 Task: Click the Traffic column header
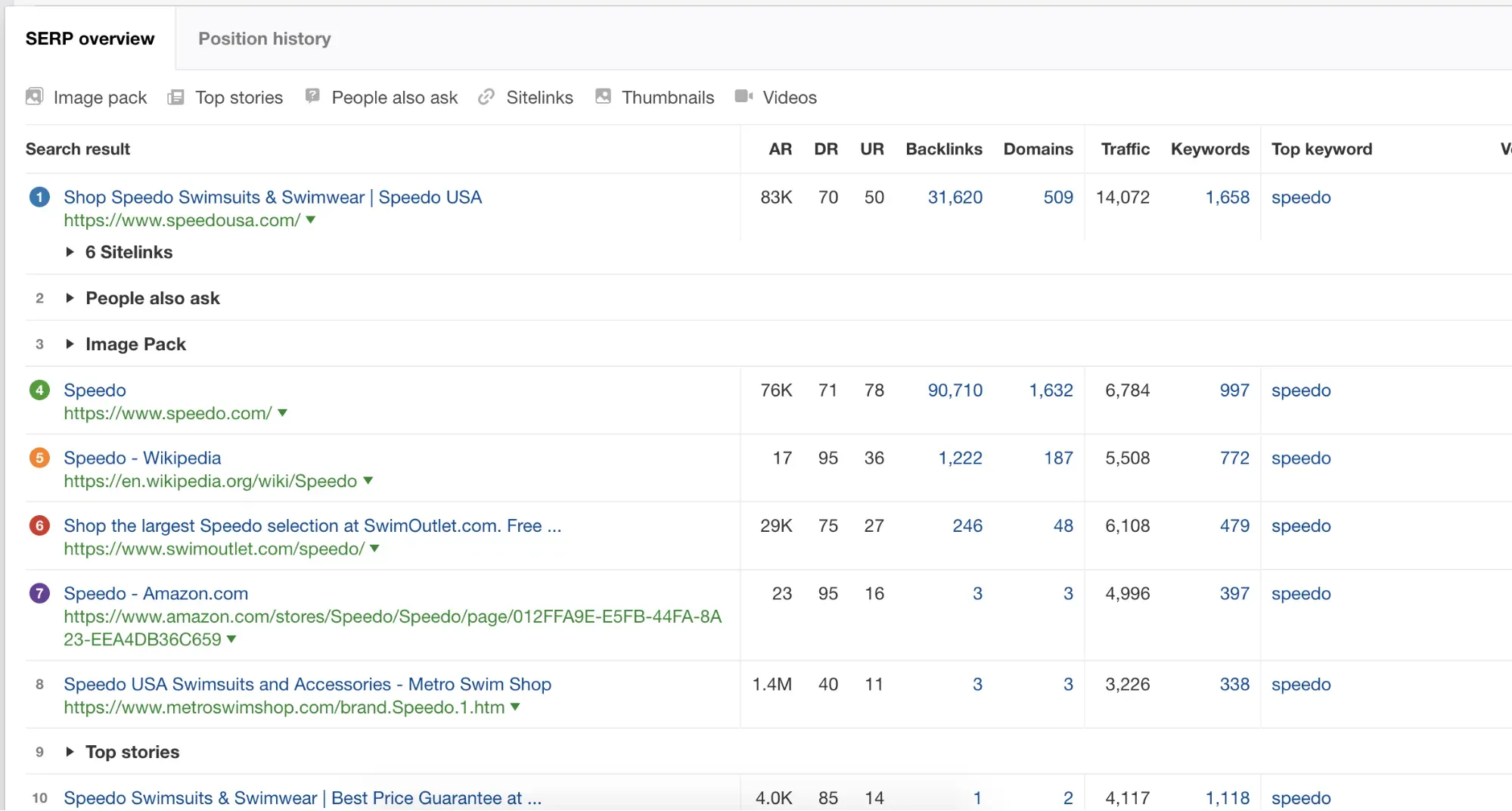[x=1125, y=149]
